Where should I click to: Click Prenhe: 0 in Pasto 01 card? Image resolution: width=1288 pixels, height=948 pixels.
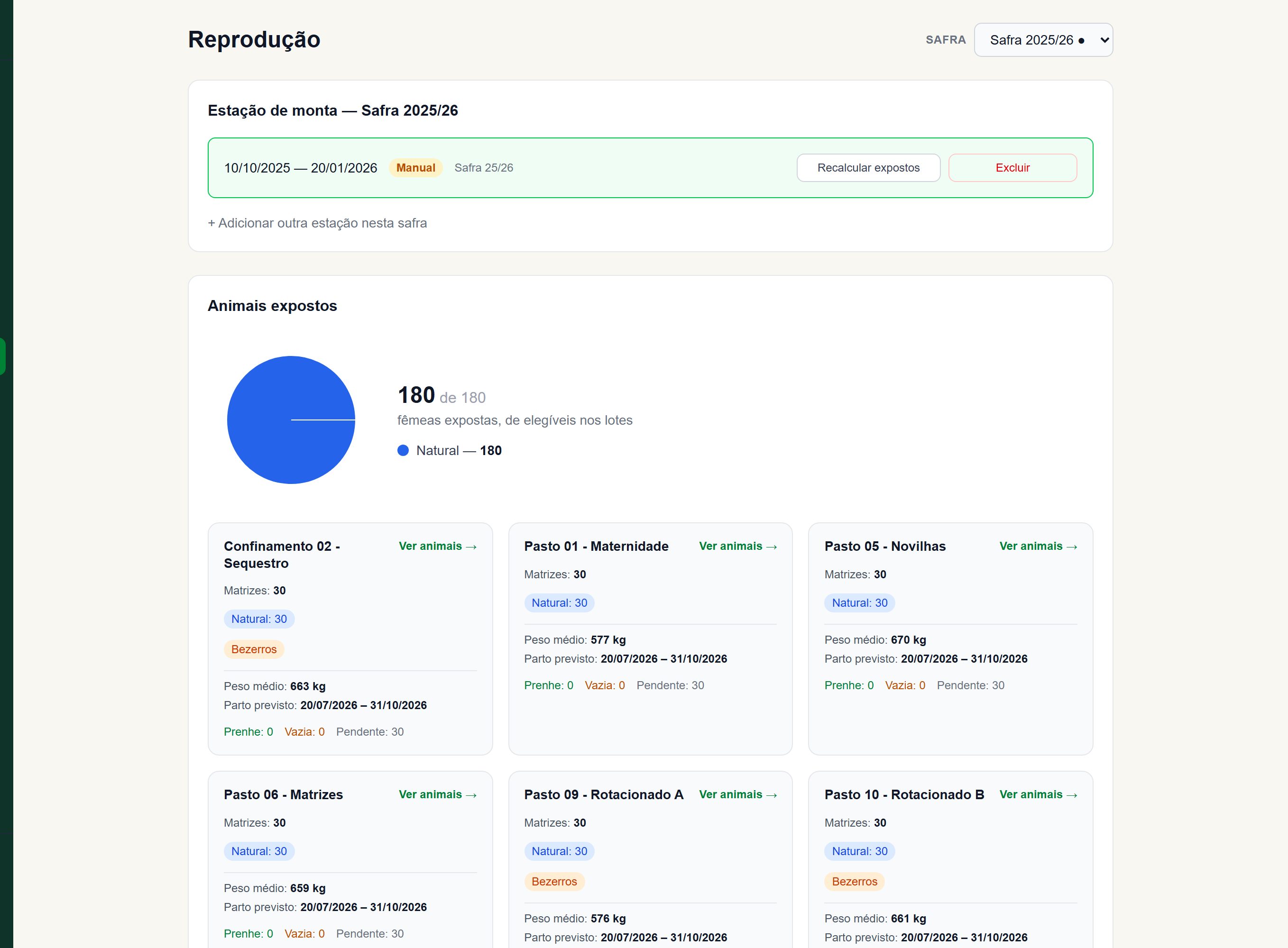[548, 685]
